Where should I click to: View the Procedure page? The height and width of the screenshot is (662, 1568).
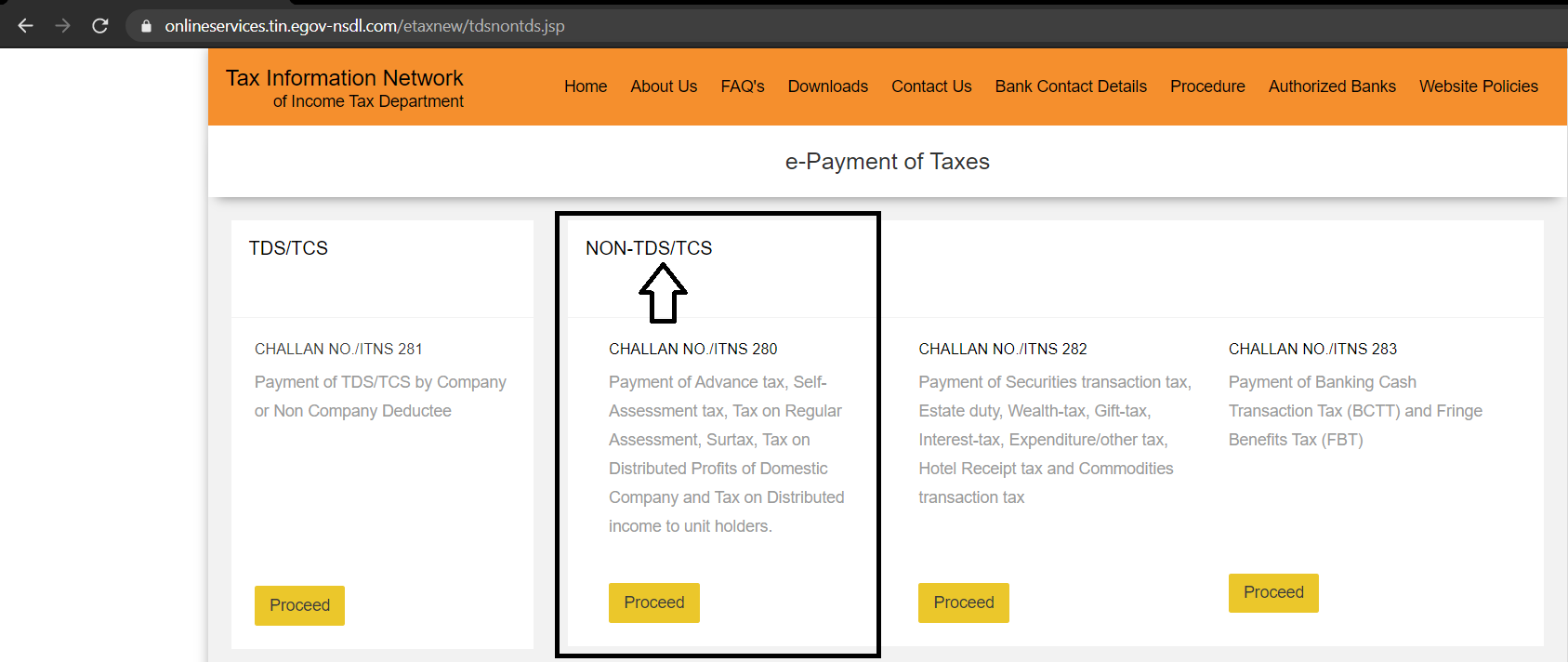click(1207, 86)
